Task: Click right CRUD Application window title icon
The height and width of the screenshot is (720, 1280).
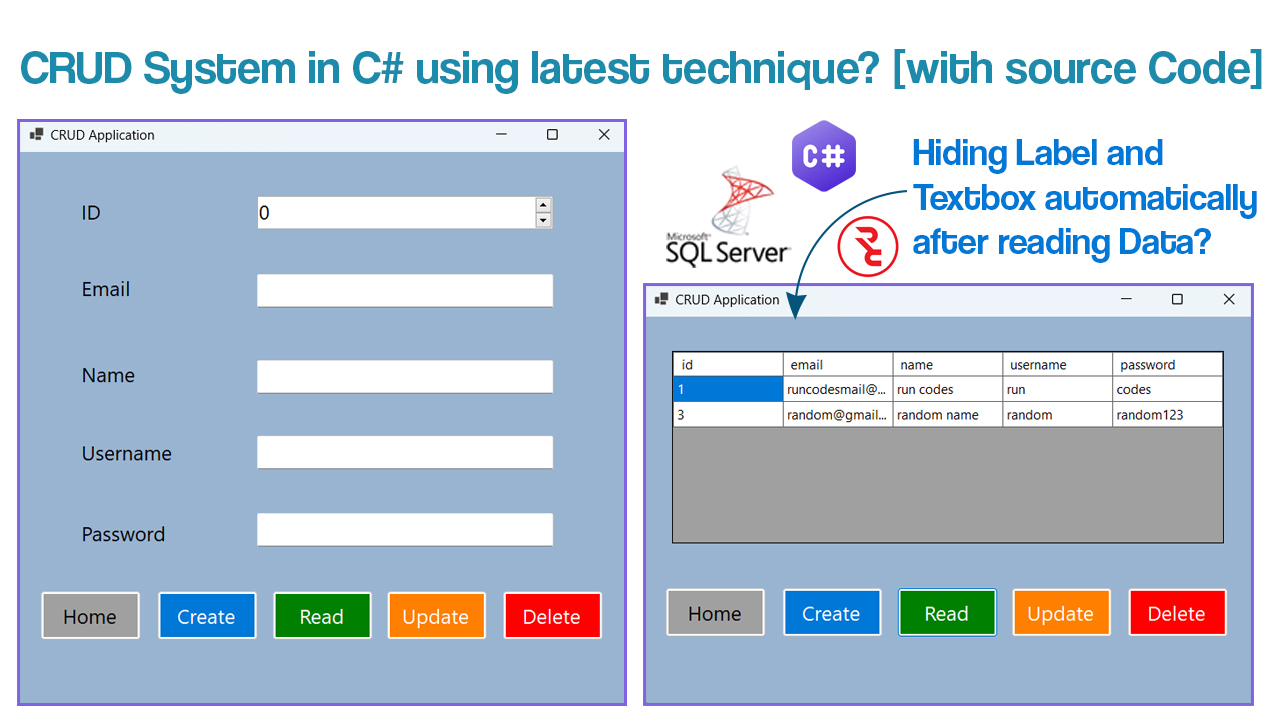Action: click(x=661, y=299)
